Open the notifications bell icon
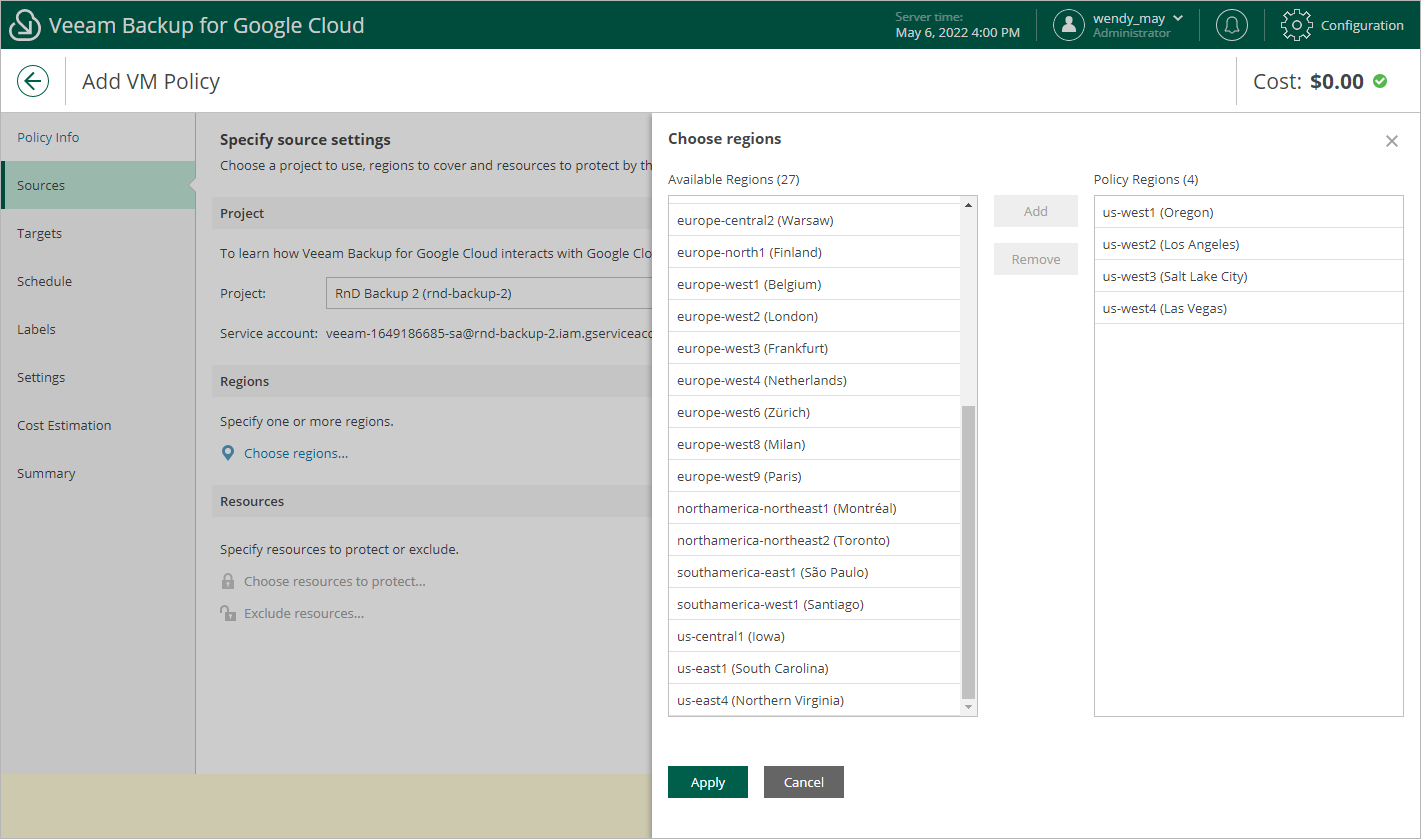The height and width of the screenshot is (839, 1421). pyautogui.click(x=1232, y=25)
